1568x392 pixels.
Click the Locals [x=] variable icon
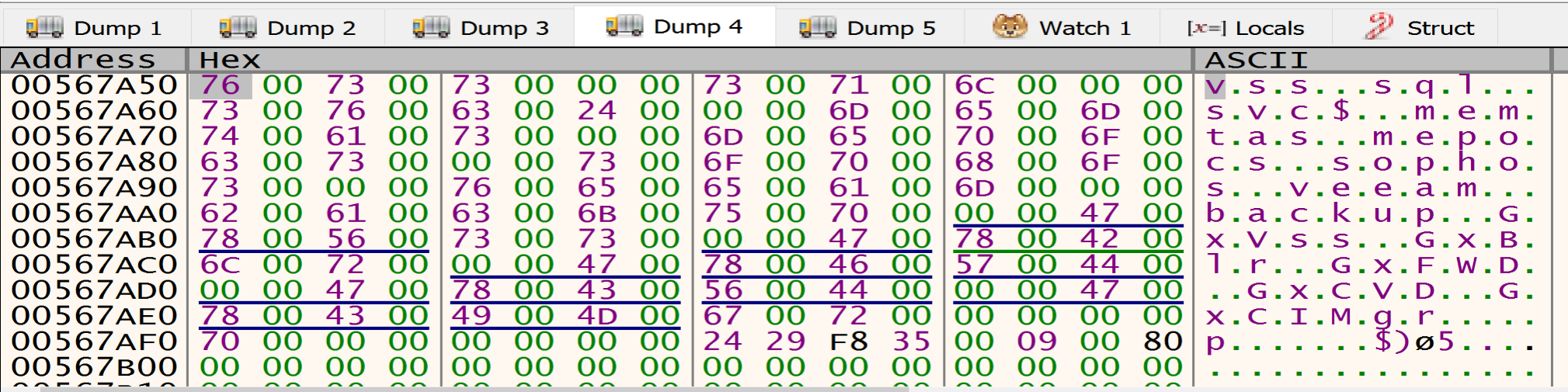(1206, 28)
